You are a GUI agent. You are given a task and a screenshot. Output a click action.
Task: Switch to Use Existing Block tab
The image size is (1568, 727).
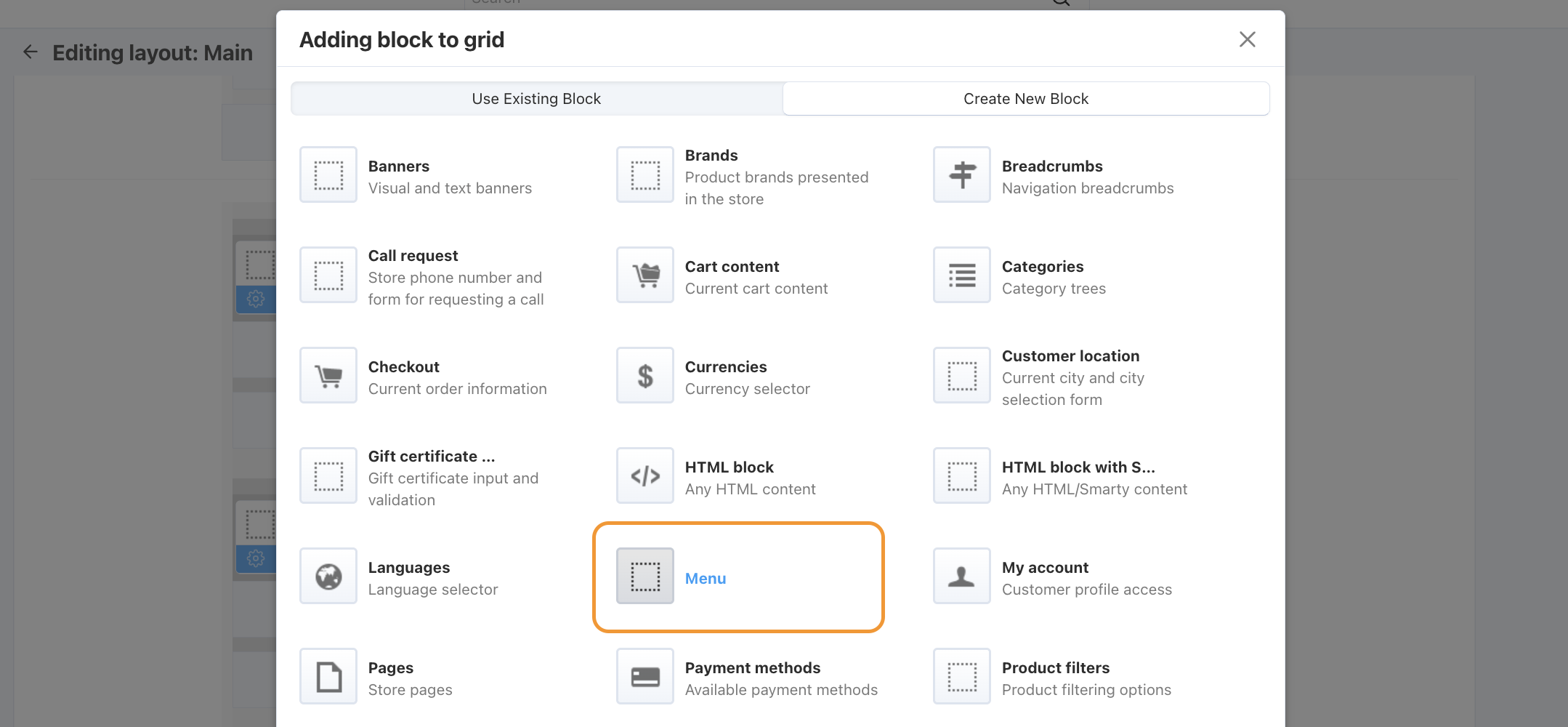click(536, 99)
